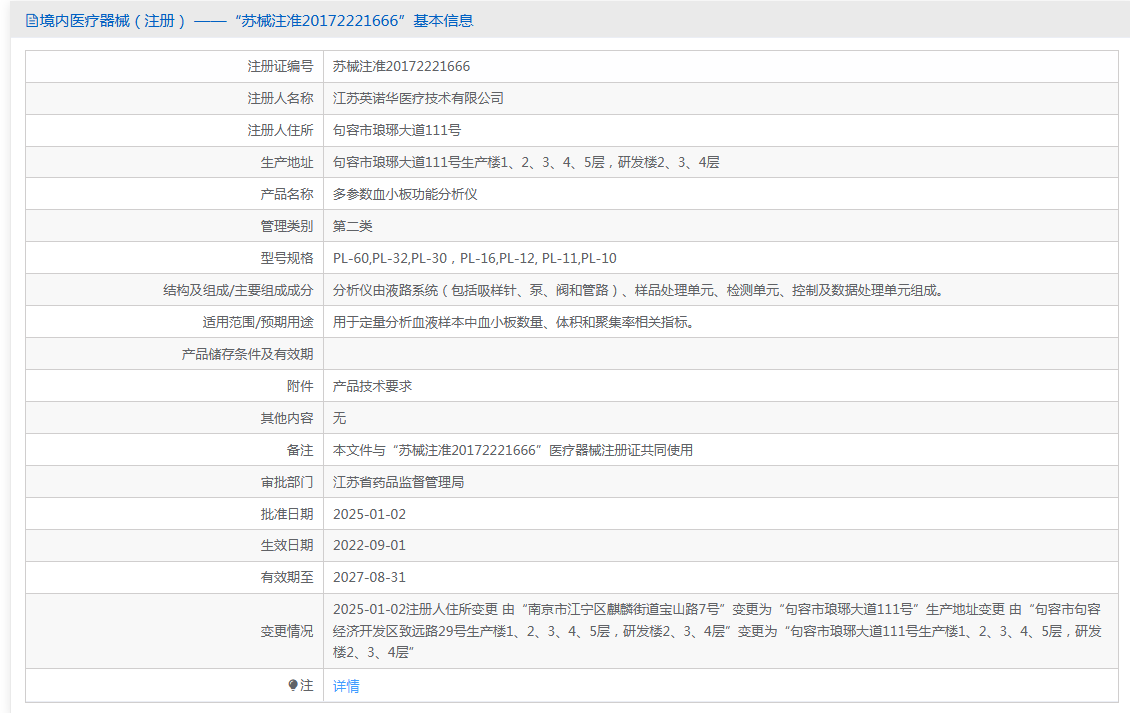Select the model list starting PL-60,PL-32
1130x713 pixels.
(x=475, y=258)
